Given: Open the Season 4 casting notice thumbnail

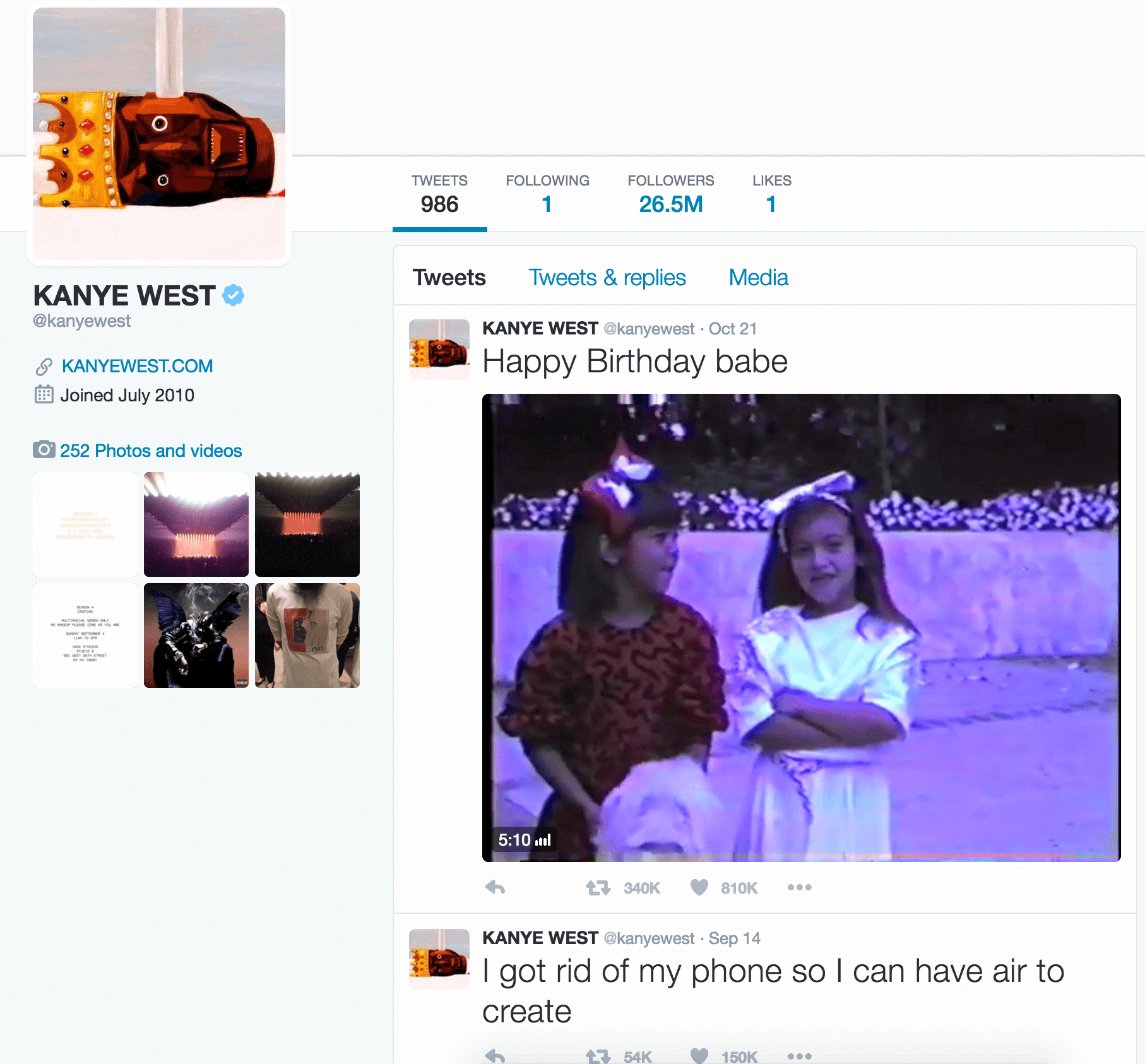Looking at the screenshot, I should pyautogui.click(x=85, y=635).
